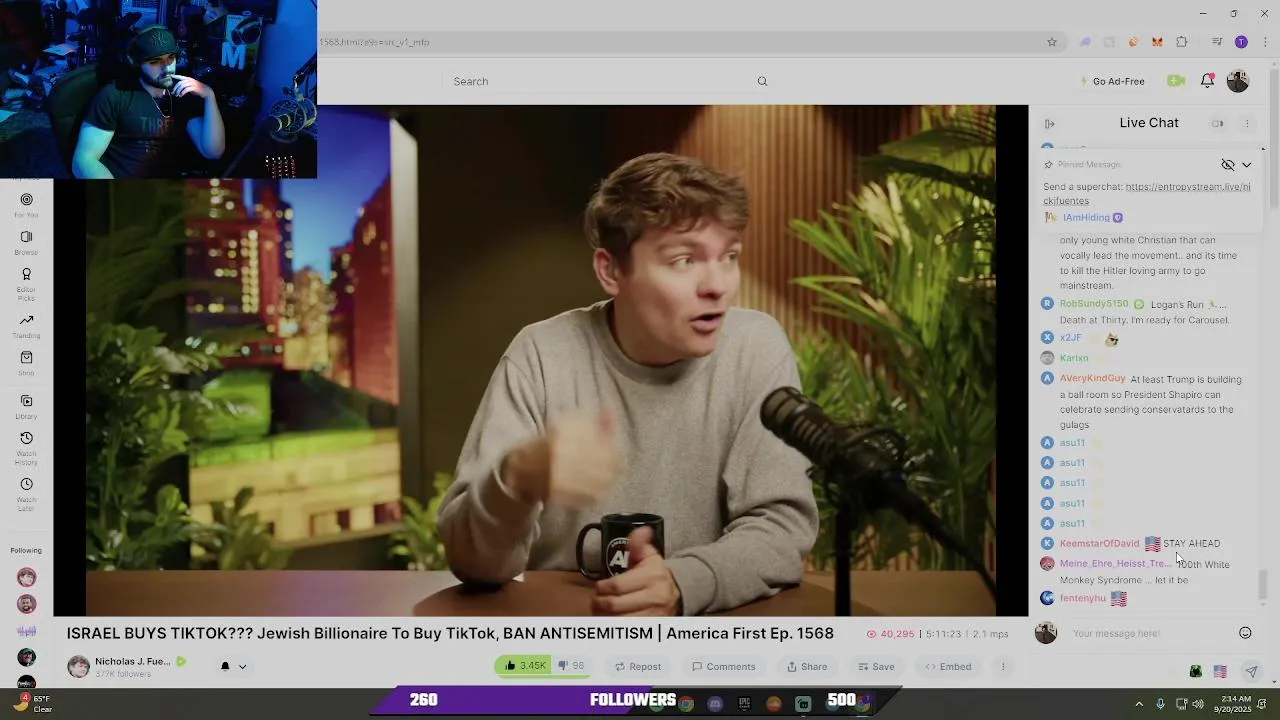This screenshot has width=1280, height=720.
Task: Focus the chat message input
Action: (x=1150, y=633)
